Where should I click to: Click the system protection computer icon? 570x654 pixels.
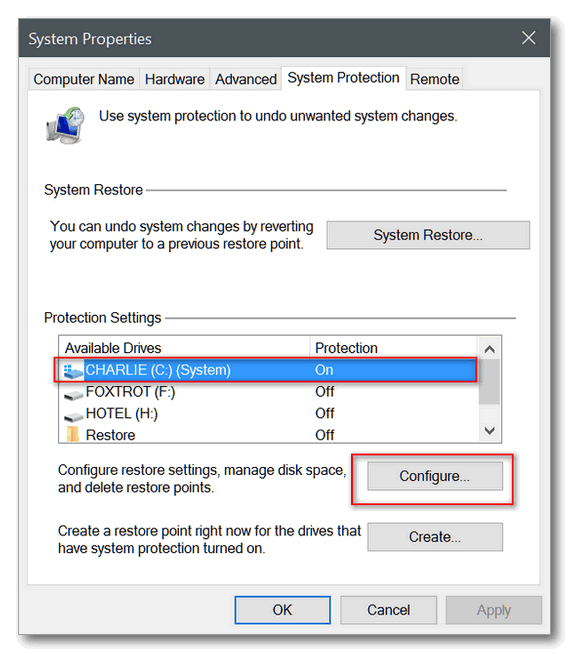pyautogui.click(x=65, y=125)
